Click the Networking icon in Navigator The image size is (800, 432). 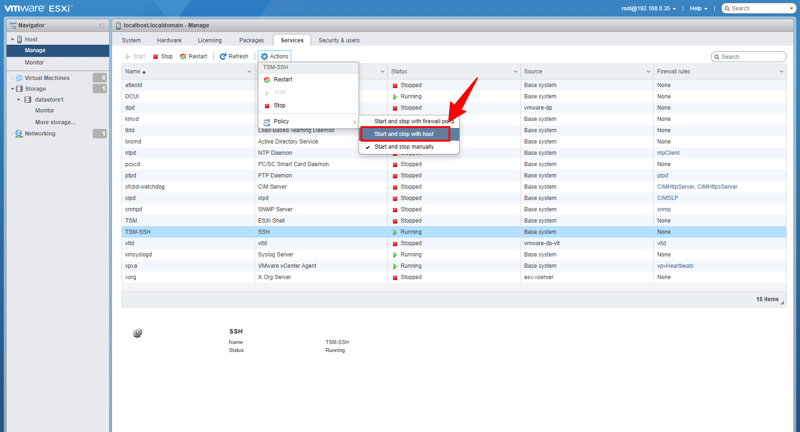(19, 133)
